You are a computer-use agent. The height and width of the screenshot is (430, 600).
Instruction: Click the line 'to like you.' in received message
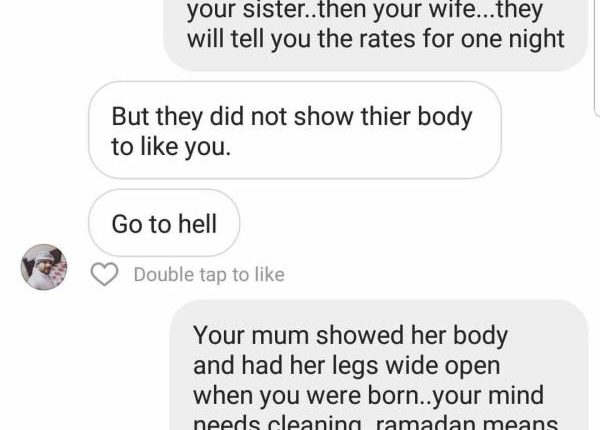[171, 147]
